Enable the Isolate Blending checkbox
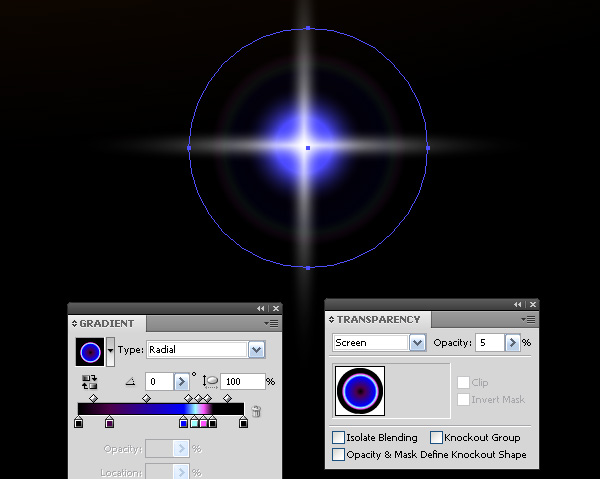Image resolution: width=600 pixels, height=479 pixels. [x=338, y=437]
